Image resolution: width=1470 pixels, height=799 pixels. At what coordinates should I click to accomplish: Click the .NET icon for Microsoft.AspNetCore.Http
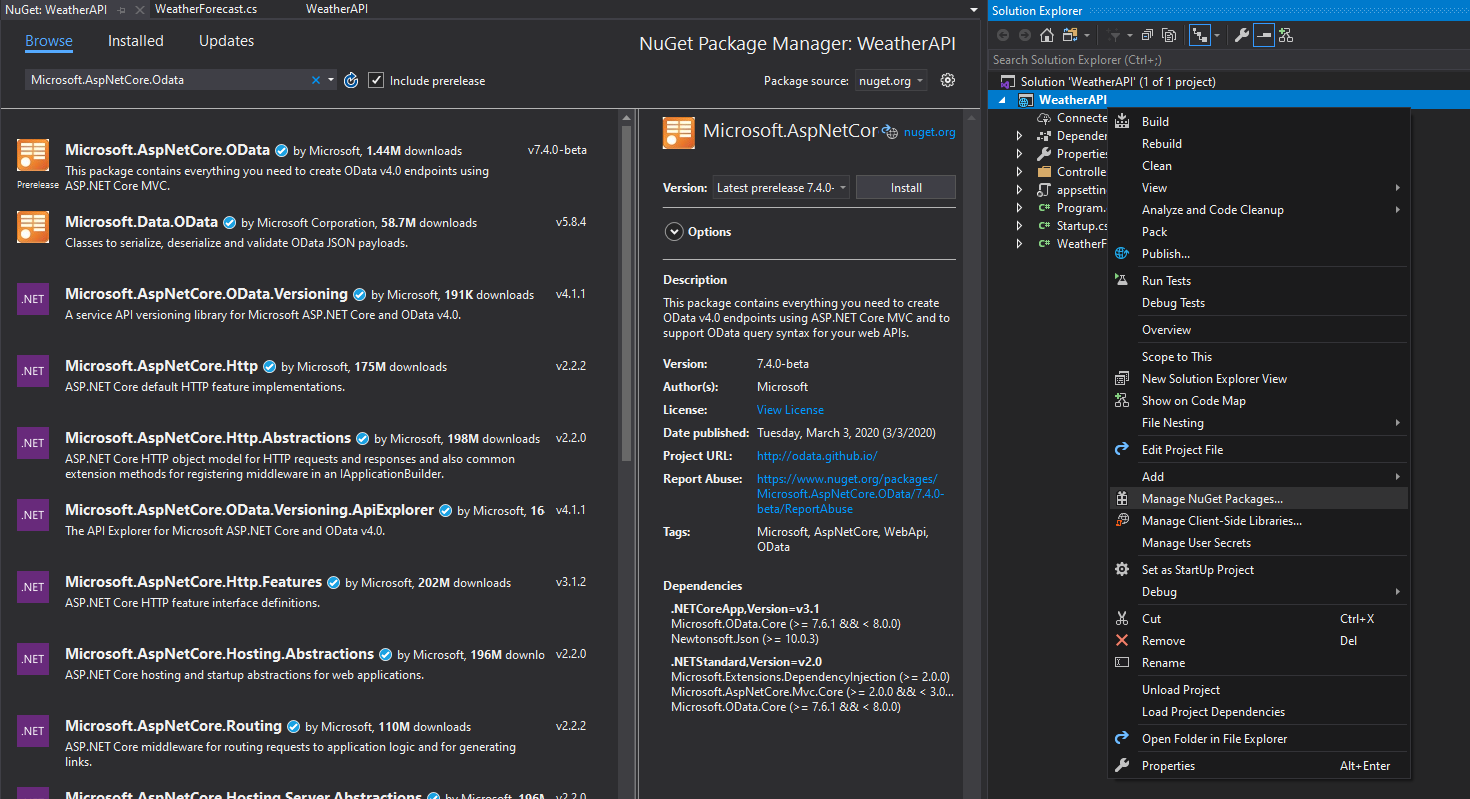(33, 371)
